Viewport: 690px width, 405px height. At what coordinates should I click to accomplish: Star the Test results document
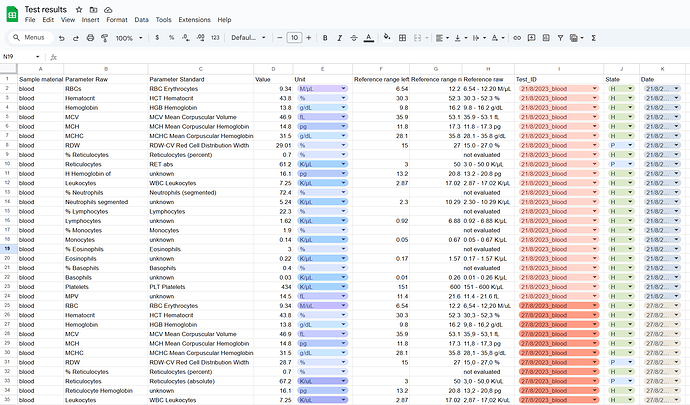[x=79, y=9]
